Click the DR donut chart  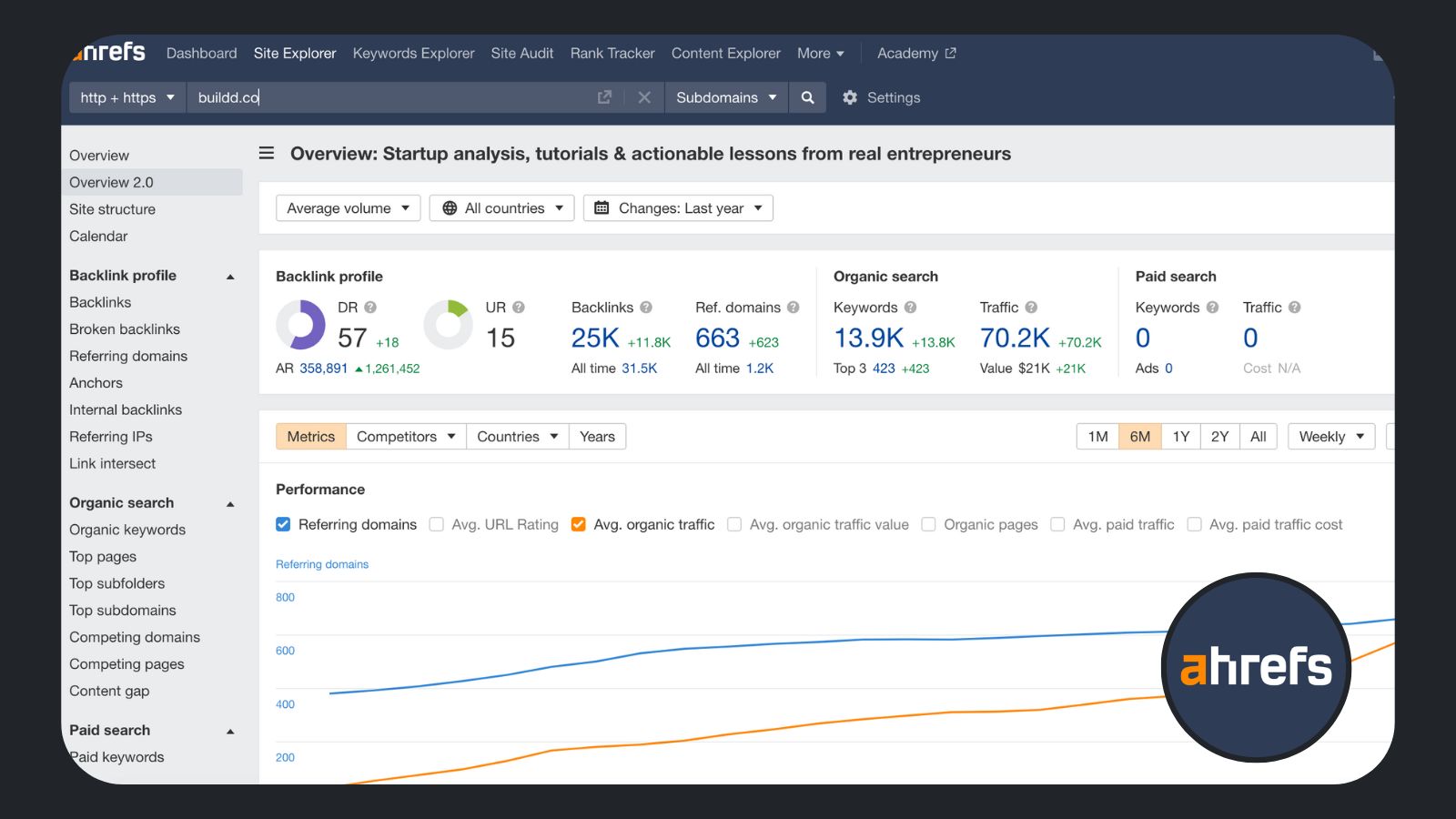pyautogui.click(x=300, y=325)
